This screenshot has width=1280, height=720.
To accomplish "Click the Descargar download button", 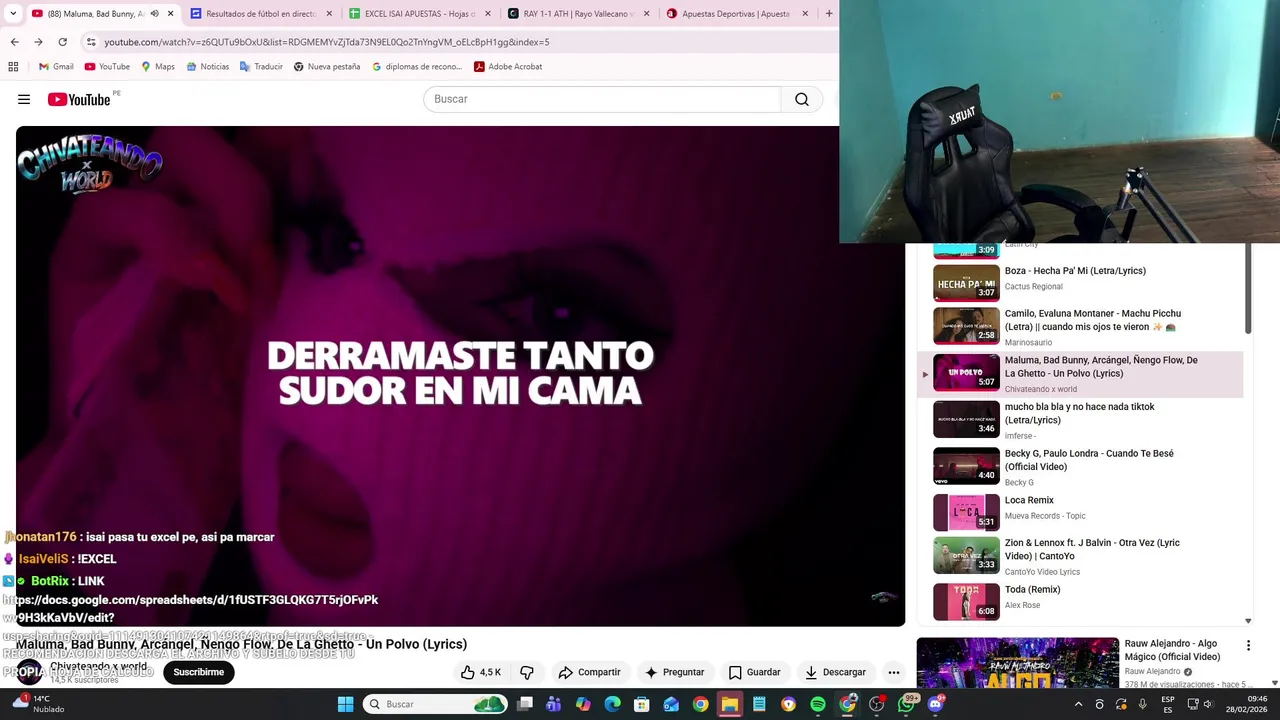I will click(x=836, y=672).
